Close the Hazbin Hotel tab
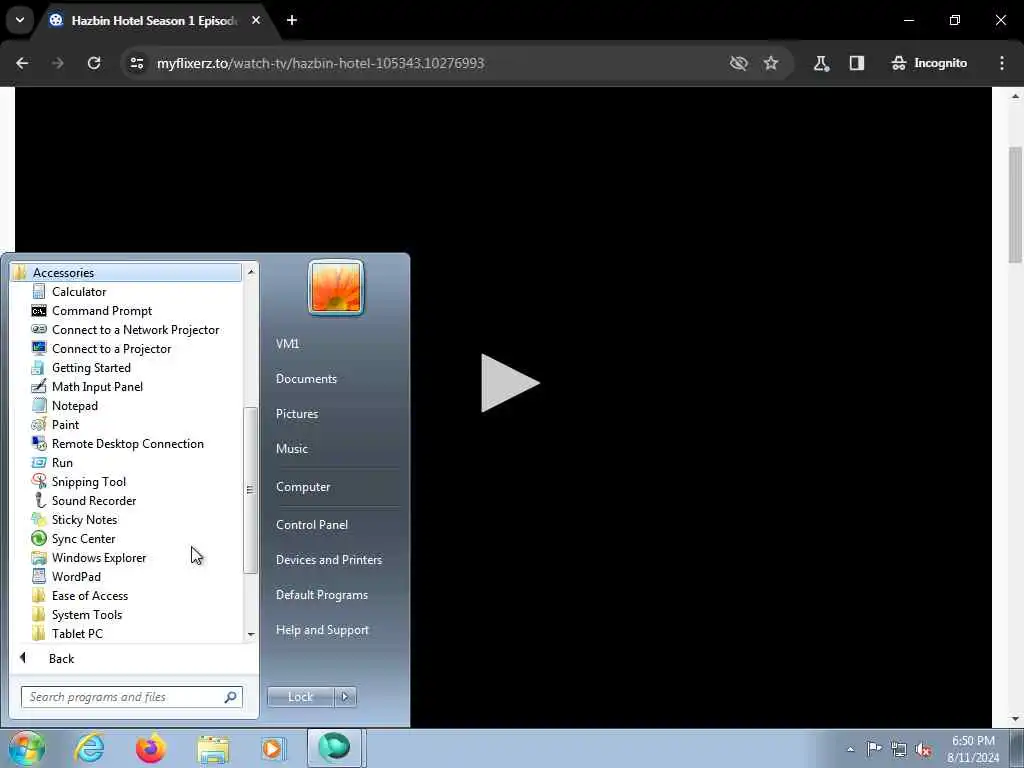This screenshot has width=1024, height=768. (256, 20)
